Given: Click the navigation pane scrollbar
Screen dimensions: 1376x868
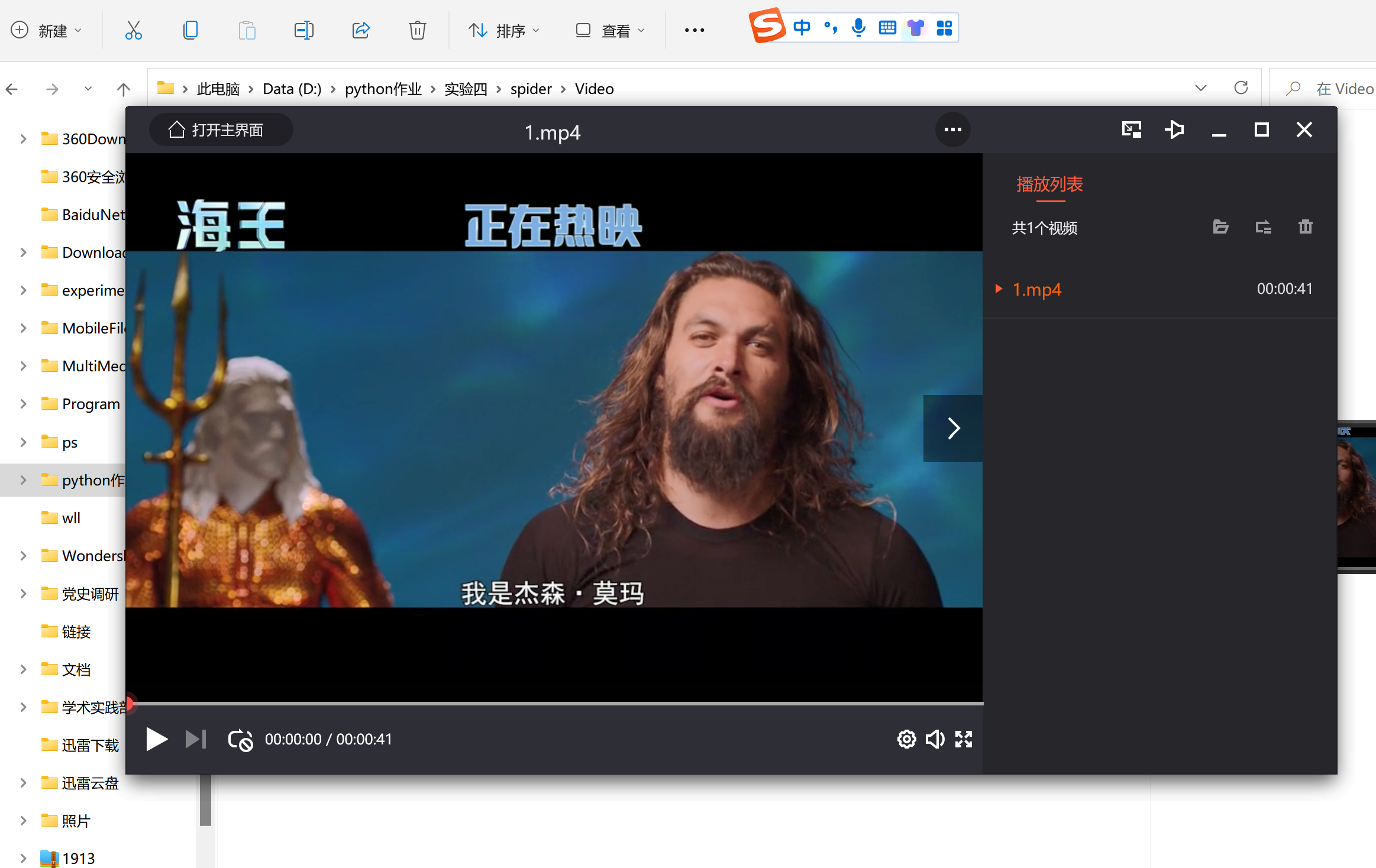Looking at the screenshot, I should click(205, 799).
